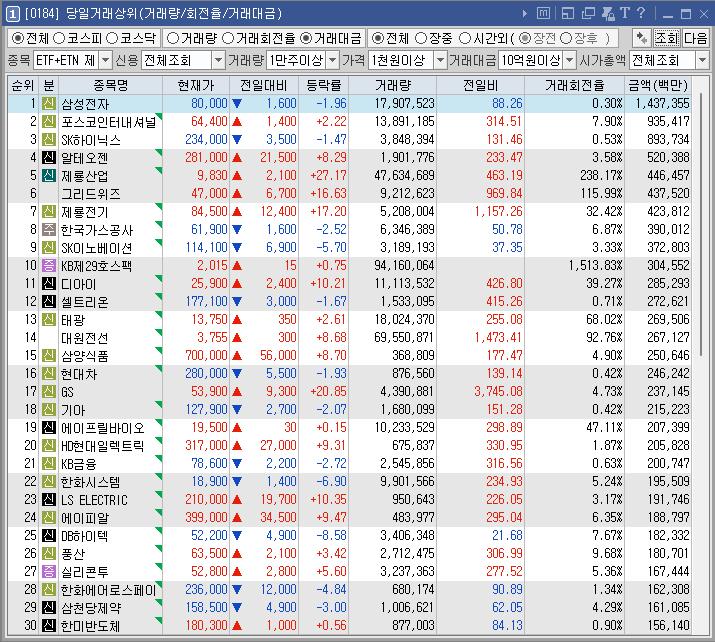
Task: Click the swap arrows icon beside 조회
Action: coord(642,38)
